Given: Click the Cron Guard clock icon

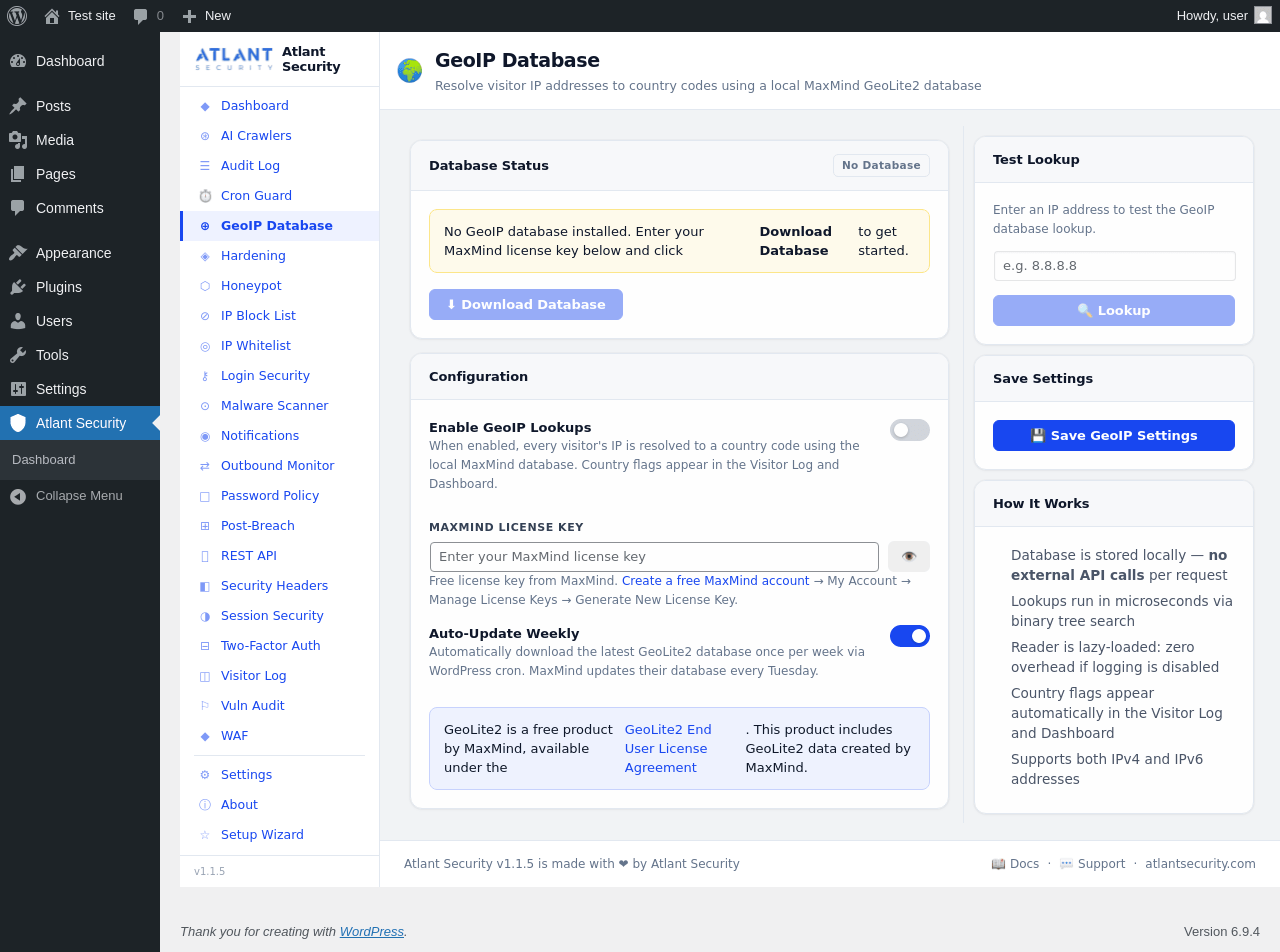Looking at the screenshot, I should tap(205, 196).
